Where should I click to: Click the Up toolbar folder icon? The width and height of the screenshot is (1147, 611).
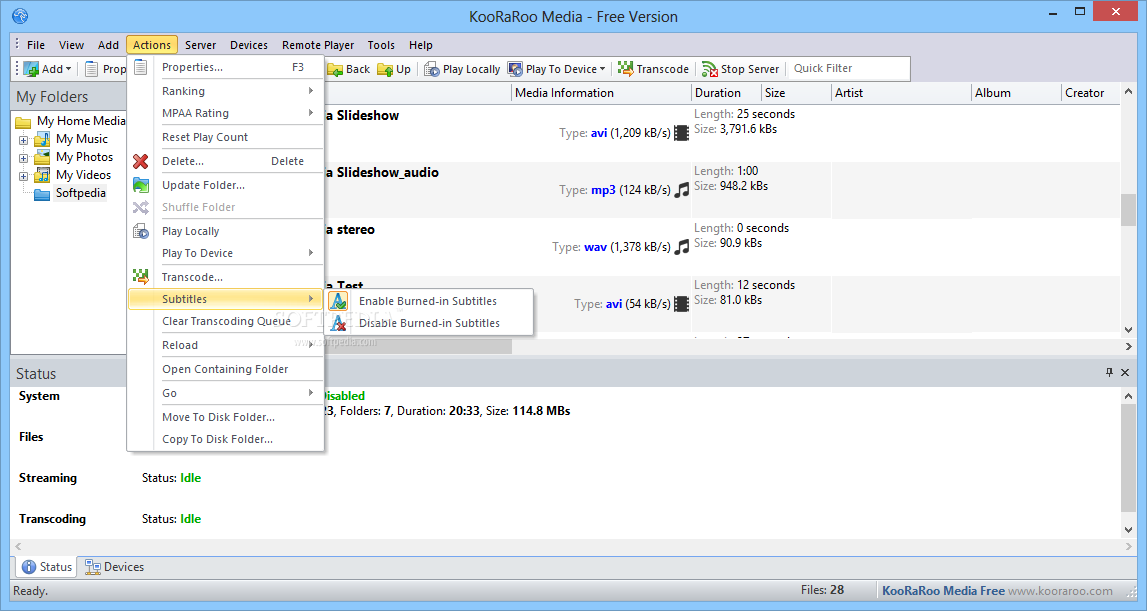click(386, 70)
